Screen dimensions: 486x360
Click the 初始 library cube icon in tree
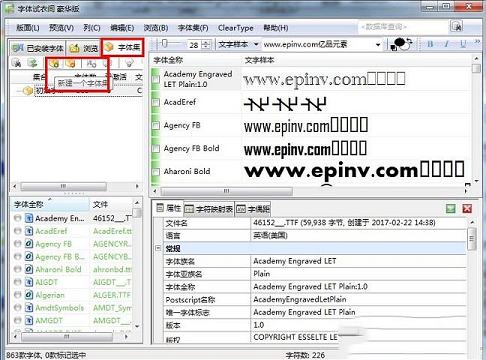(x=28, y=90)
